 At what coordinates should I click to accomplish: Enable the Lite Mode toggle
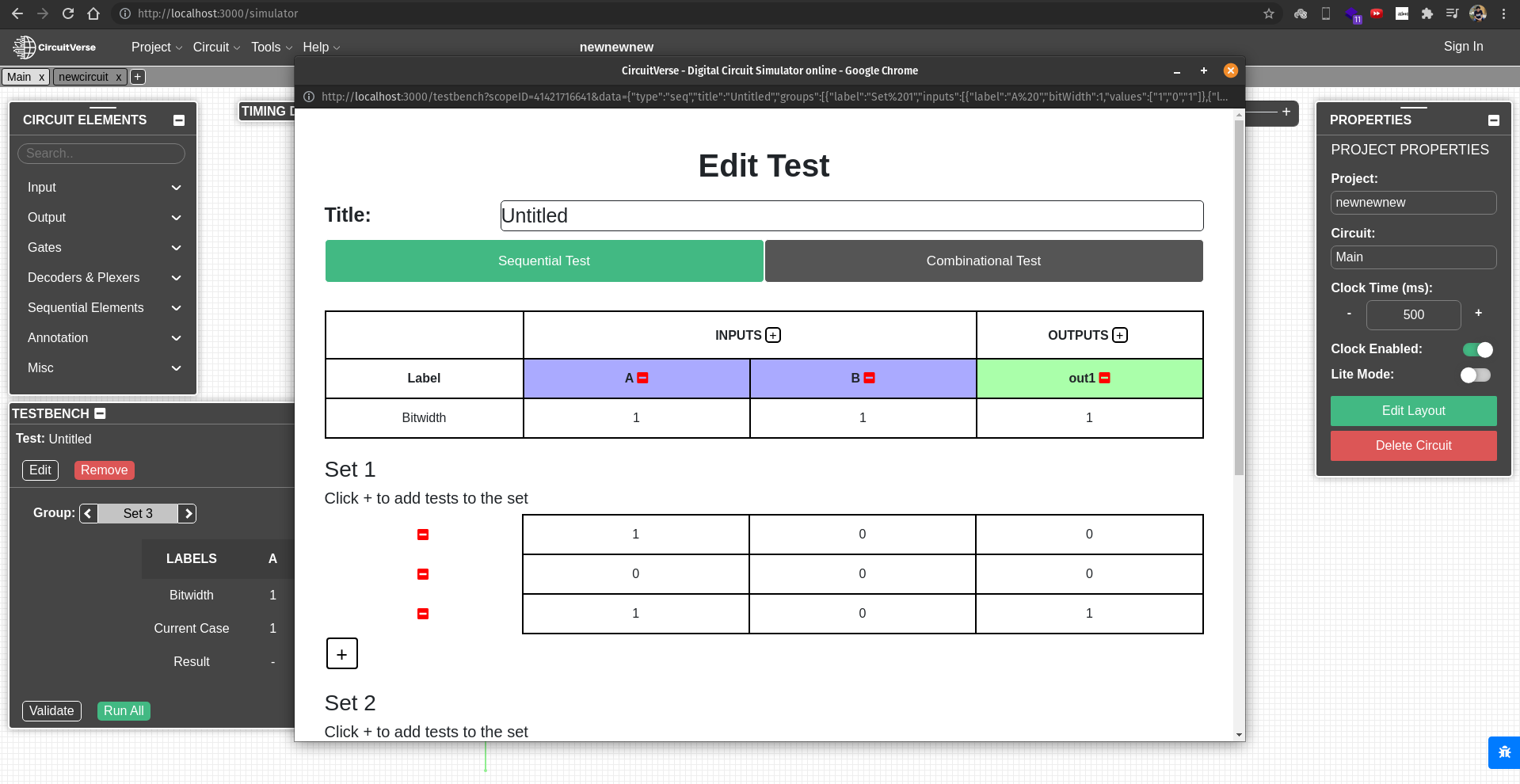point(1476,375)
